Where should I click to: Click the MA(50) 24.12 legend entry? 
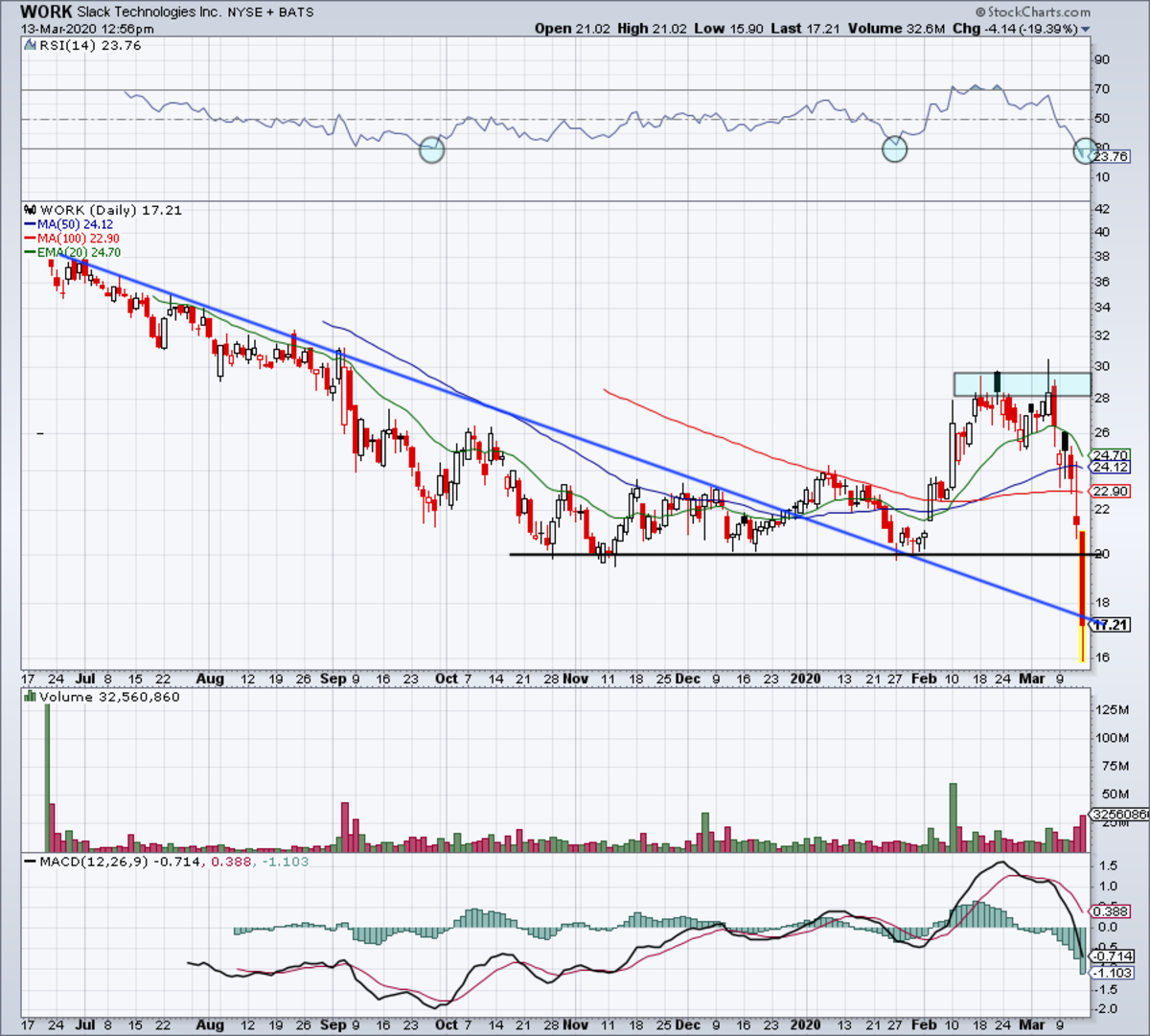click(75, 224)
